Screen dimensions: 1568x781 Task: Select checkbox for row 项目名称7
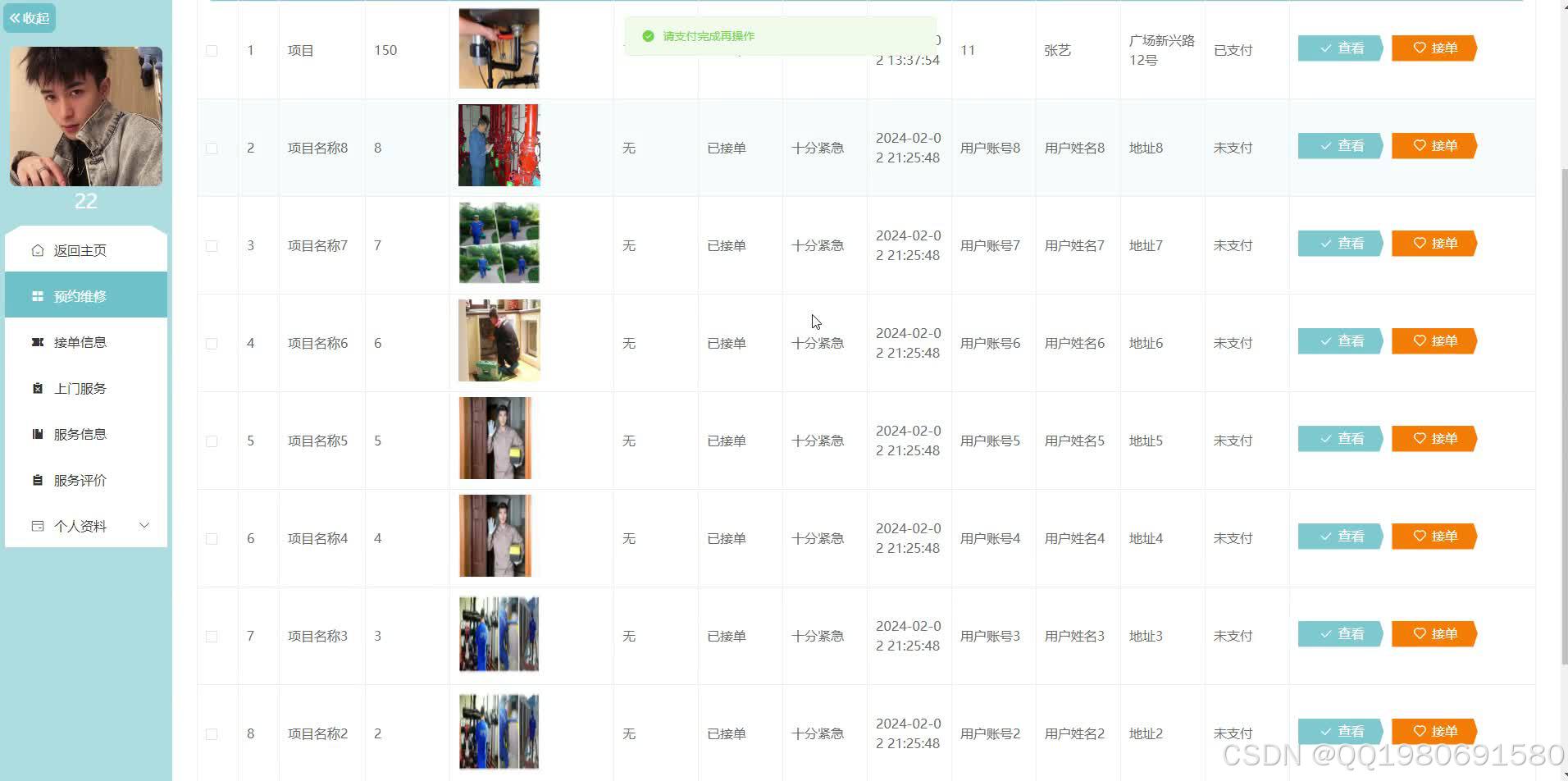point(212,246)
